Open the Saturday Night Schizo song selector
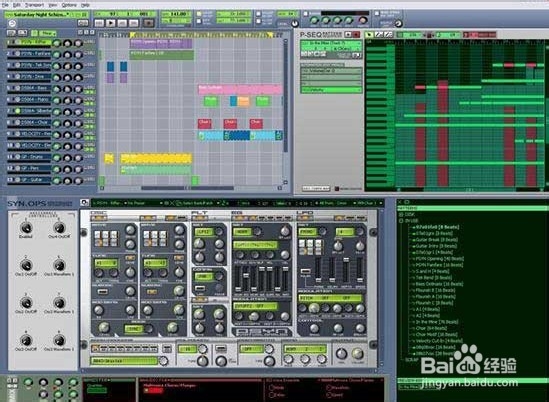549x402 pixels. point(46,14)
